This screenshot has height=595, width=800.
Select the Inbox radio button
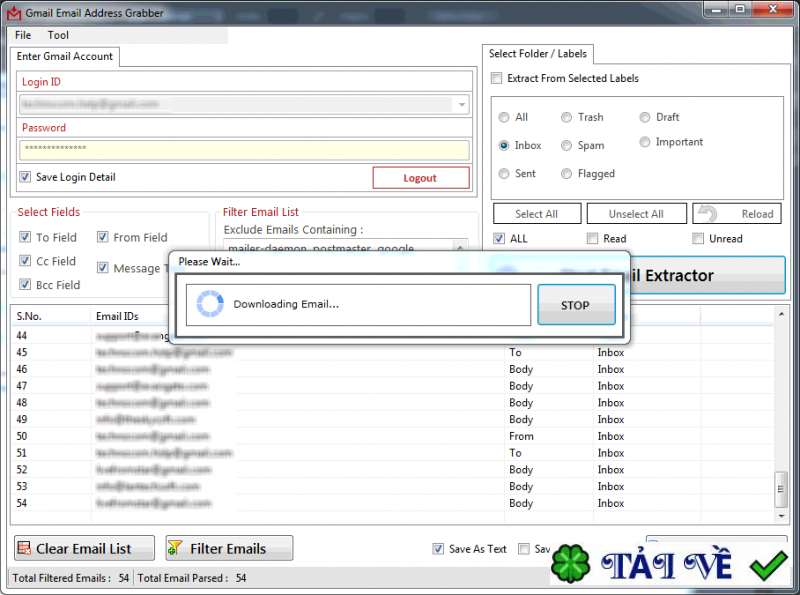[x=504, y=145]
